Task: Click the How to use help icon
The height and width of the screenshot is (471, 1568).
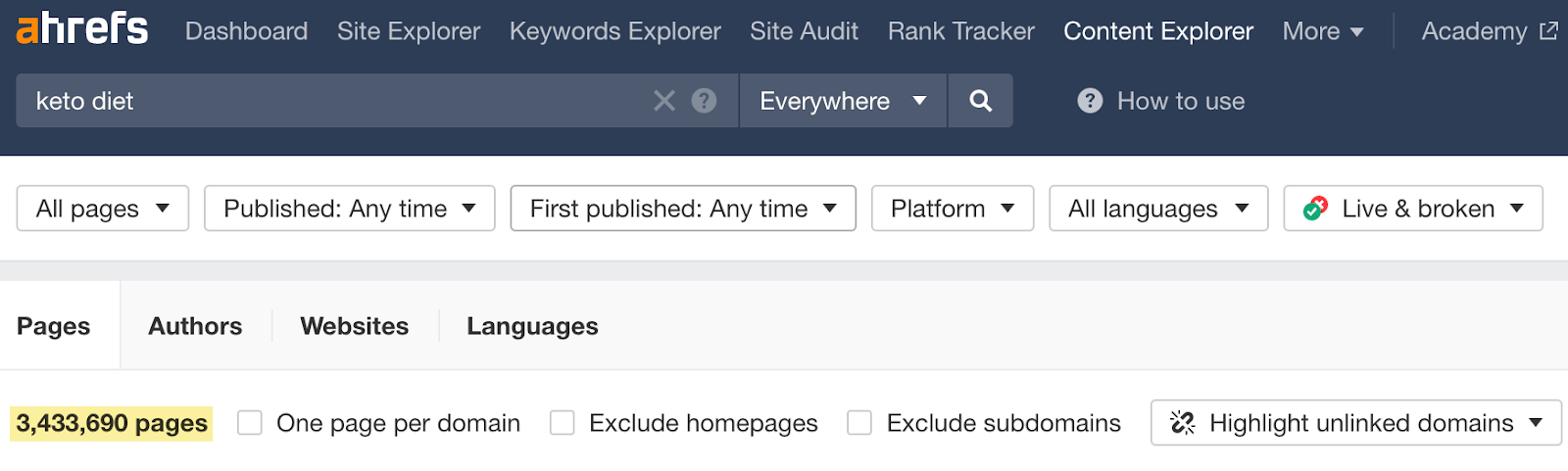Action: coord(1090,101)
